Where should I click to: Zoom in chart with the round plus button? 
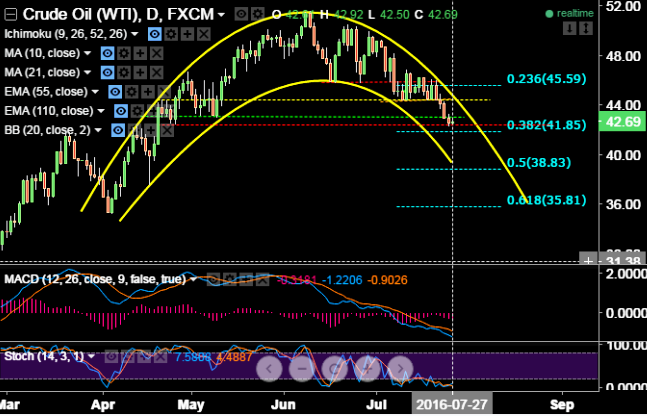(x=367, y=368)
